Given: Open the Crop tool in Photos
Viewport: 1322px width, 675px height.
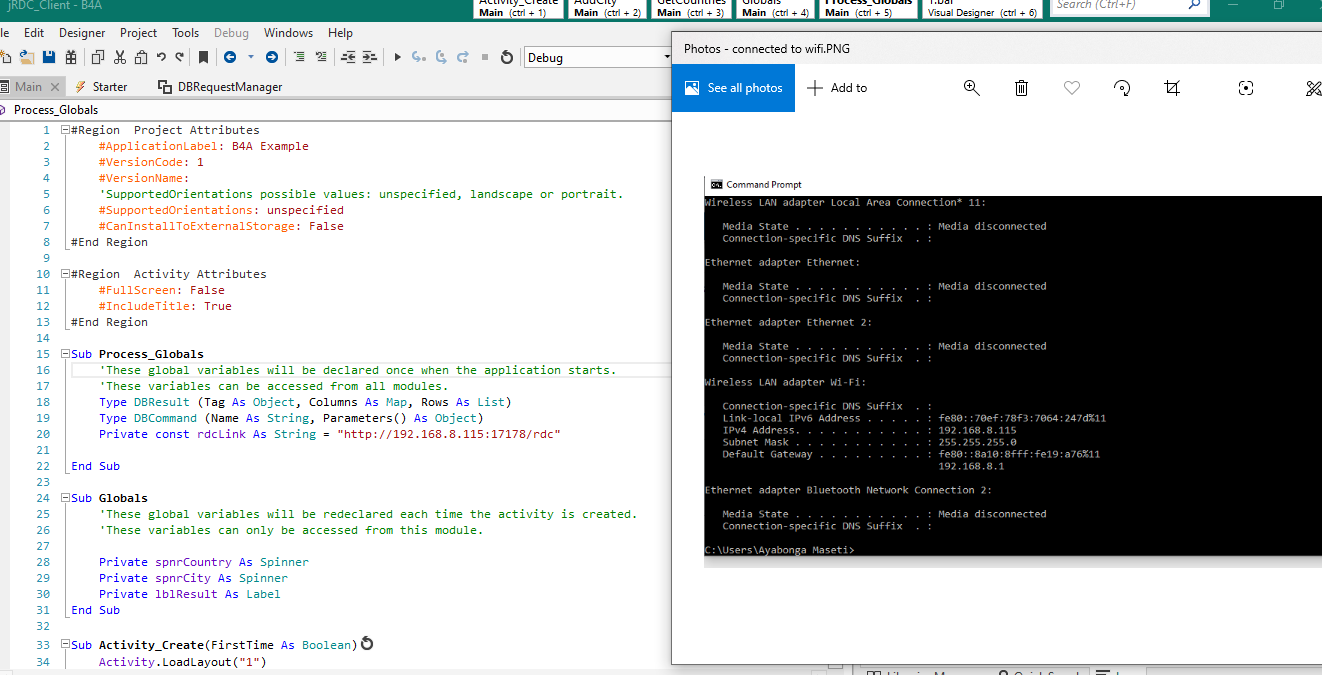Looking at the screenshot, I should [1172, 88].
